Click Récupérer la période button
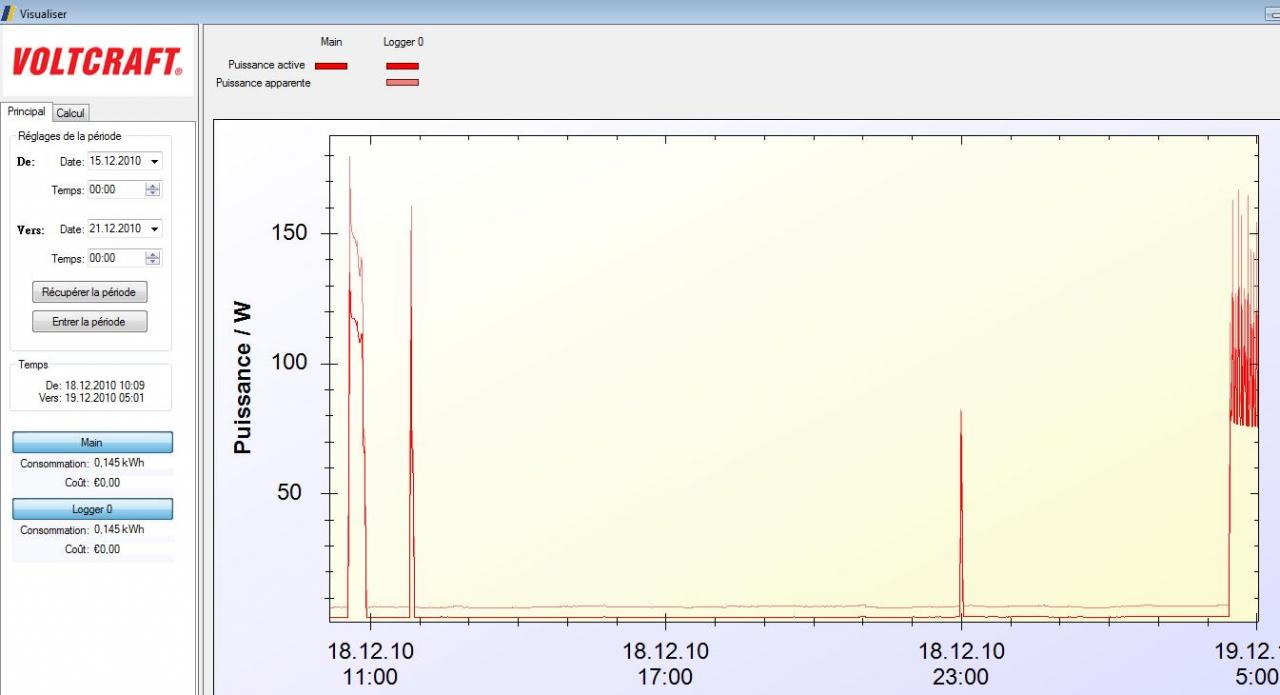Image resolution: width=1280 pixels, height=695 pixels. point(90,292)
